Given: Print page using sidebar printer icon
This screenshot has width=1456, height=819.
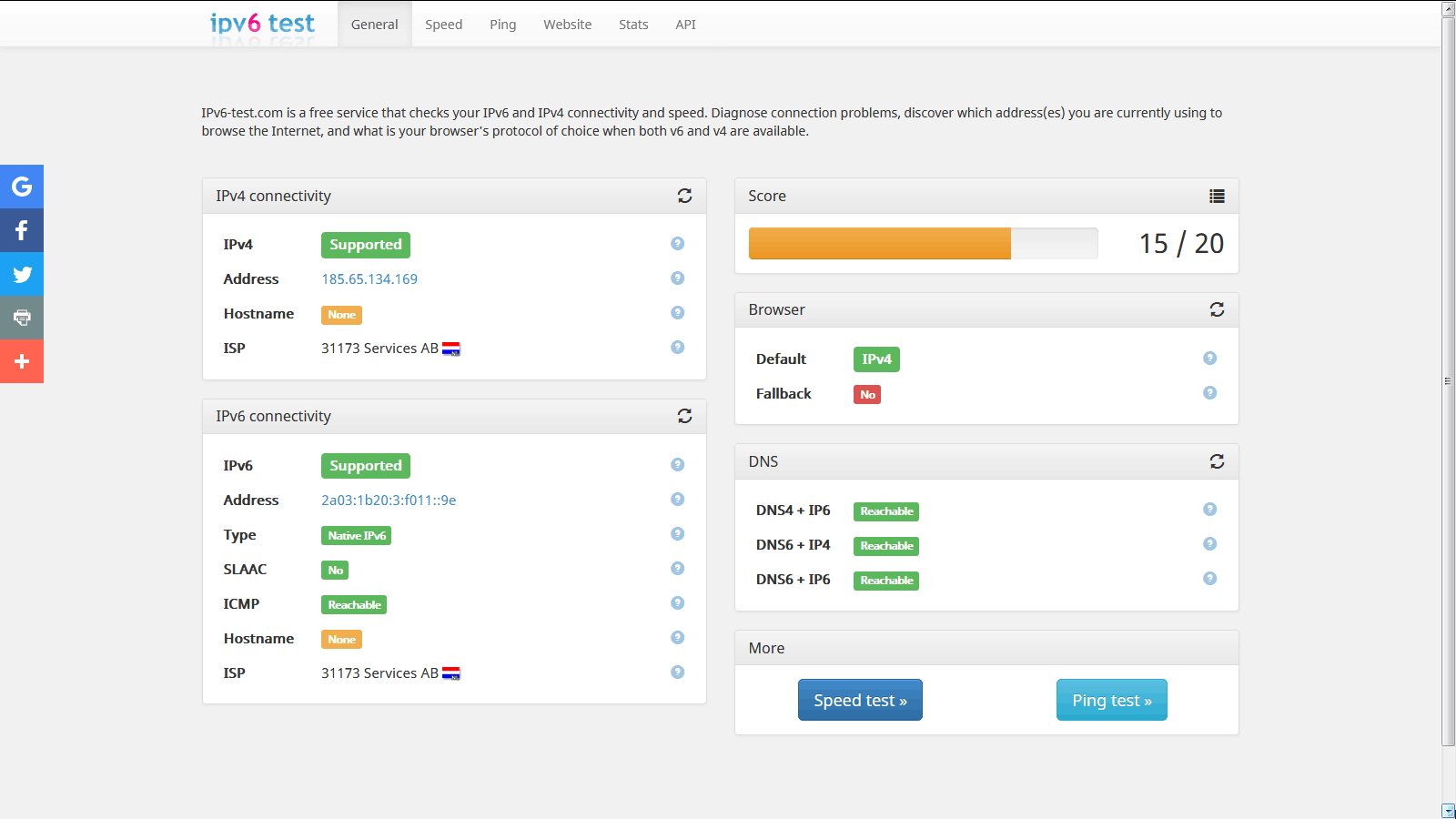Looking at the screenshot, I should point(22,318).
